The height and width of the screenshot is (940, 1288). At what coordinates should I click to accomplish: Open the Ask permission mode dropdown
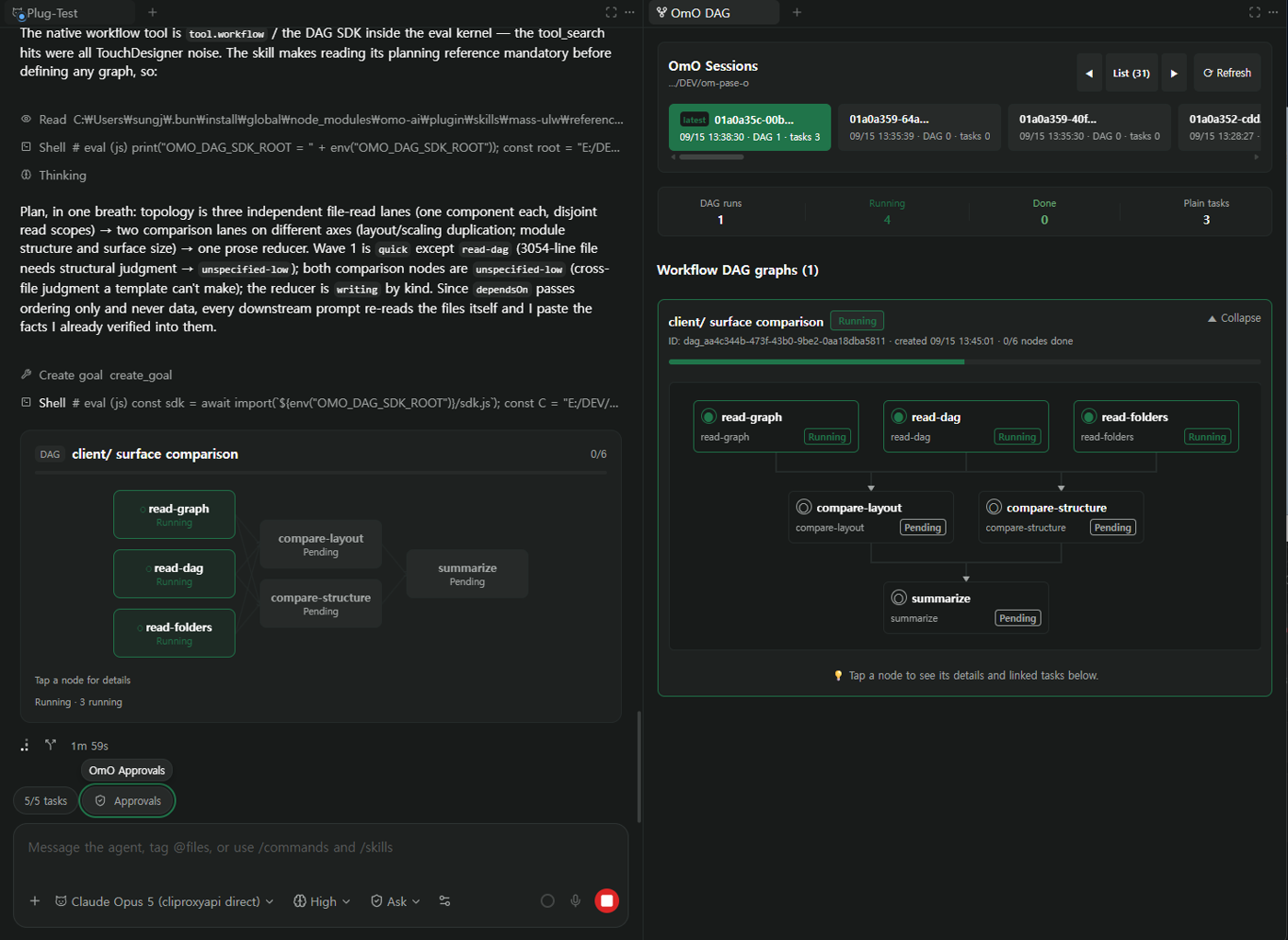point(396,901)
